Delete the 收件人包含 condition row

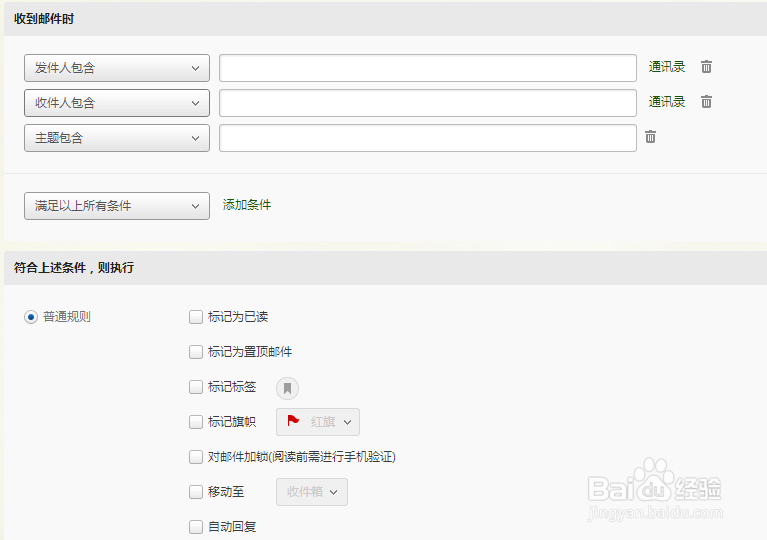tap(706, 102)
